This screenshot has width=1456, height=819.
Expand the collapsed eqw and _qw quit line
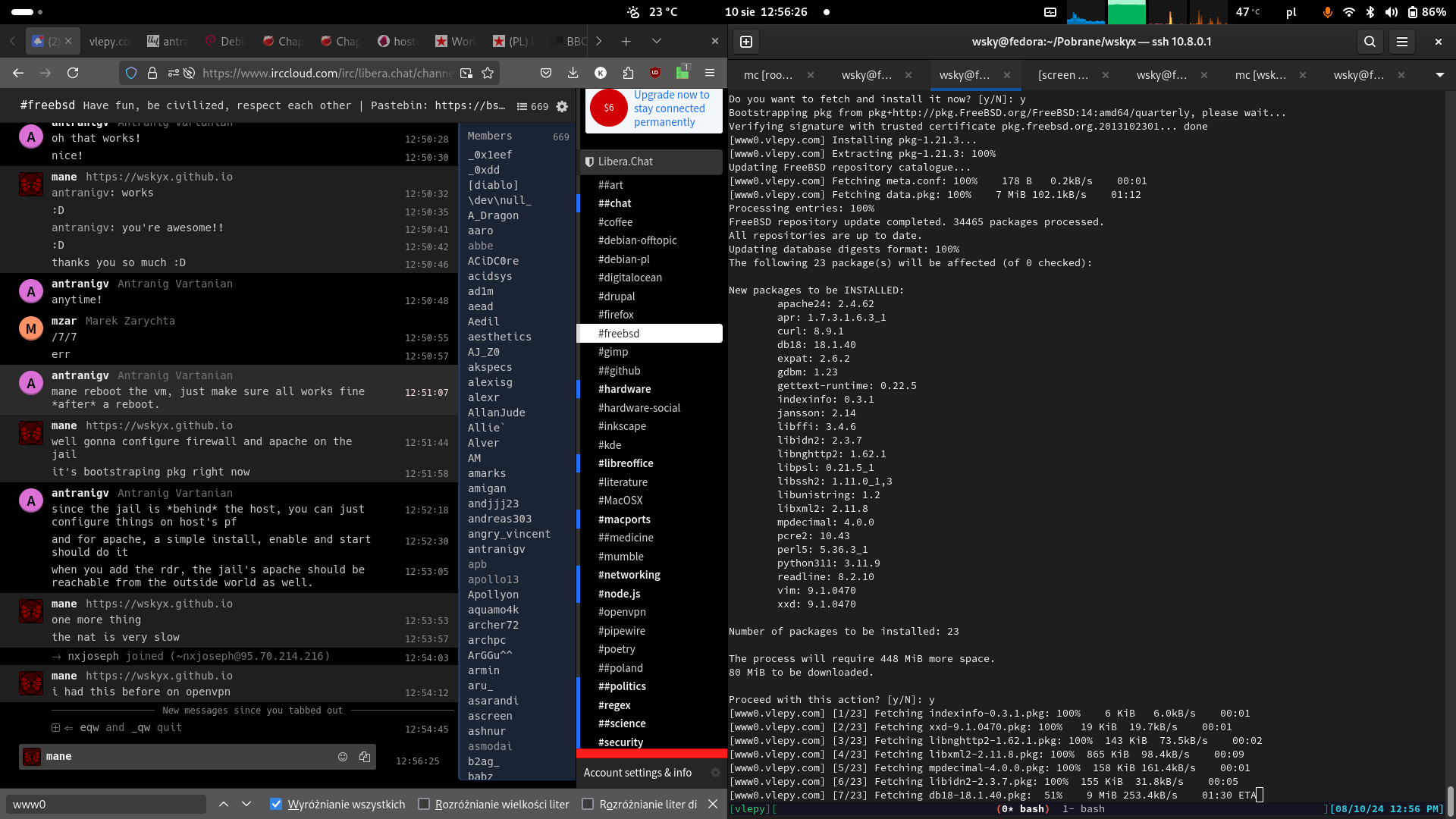pyautogui.click(x=55, y=728)
